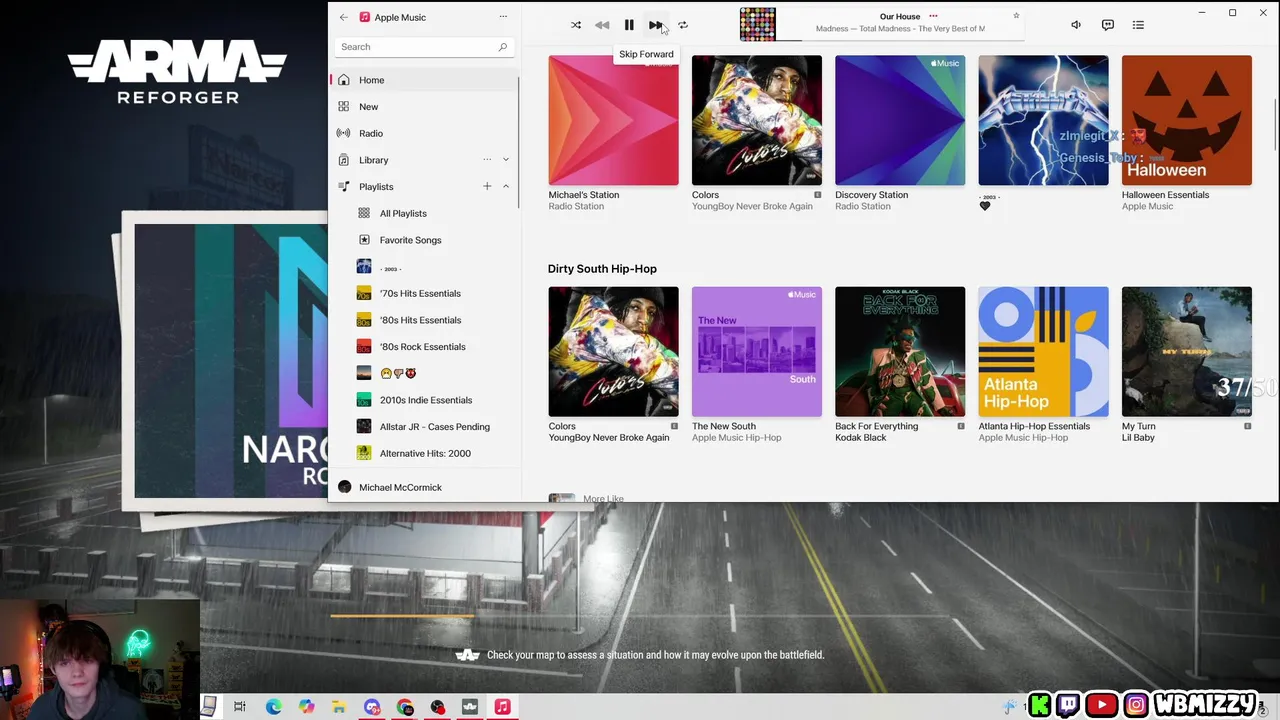Click the Kodak Black artist link

tap(861, 438)
